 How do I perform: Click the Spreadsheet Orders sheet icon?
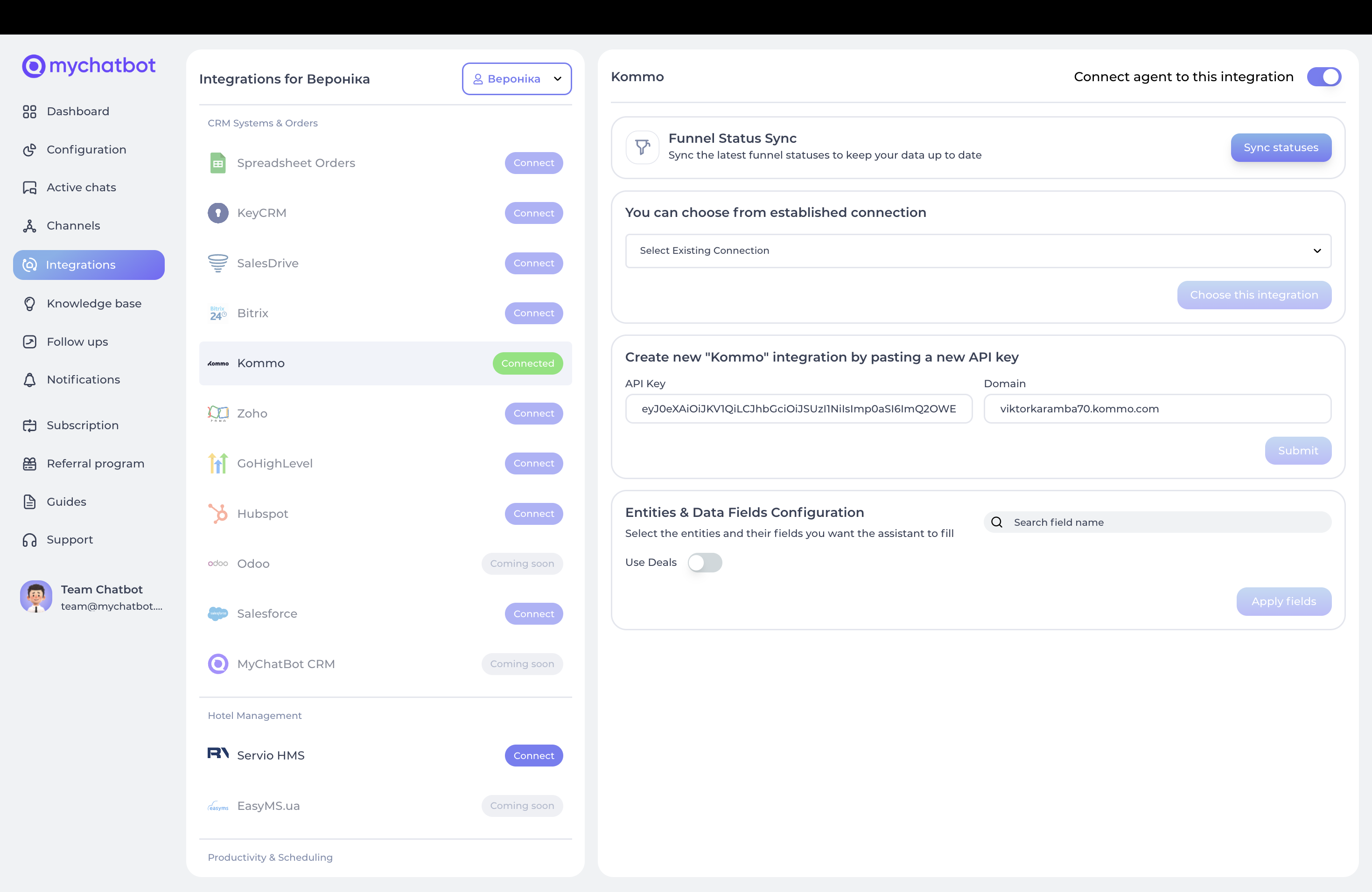point(218,163)
